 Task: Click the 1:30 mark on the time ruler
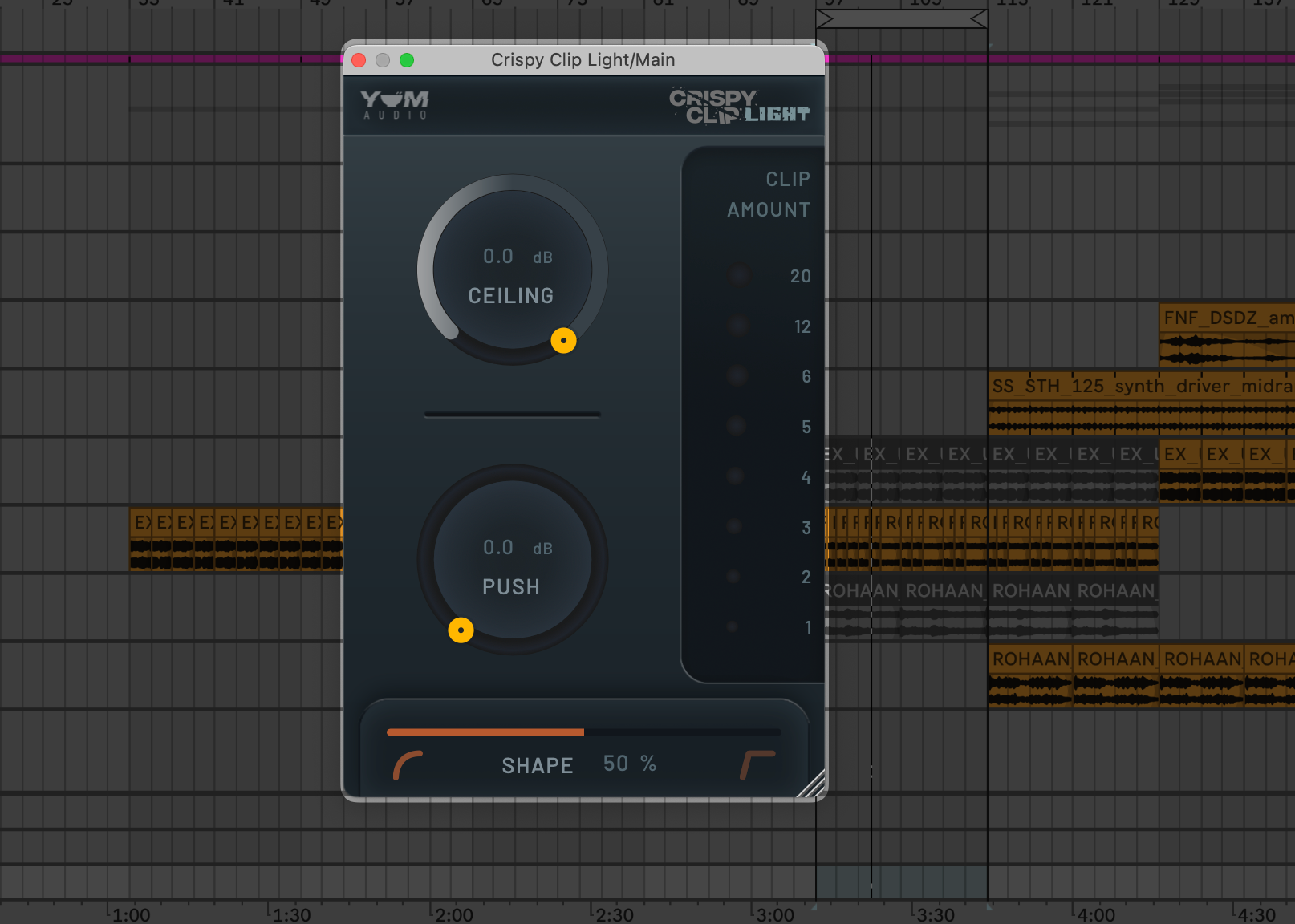click(291, 914)
